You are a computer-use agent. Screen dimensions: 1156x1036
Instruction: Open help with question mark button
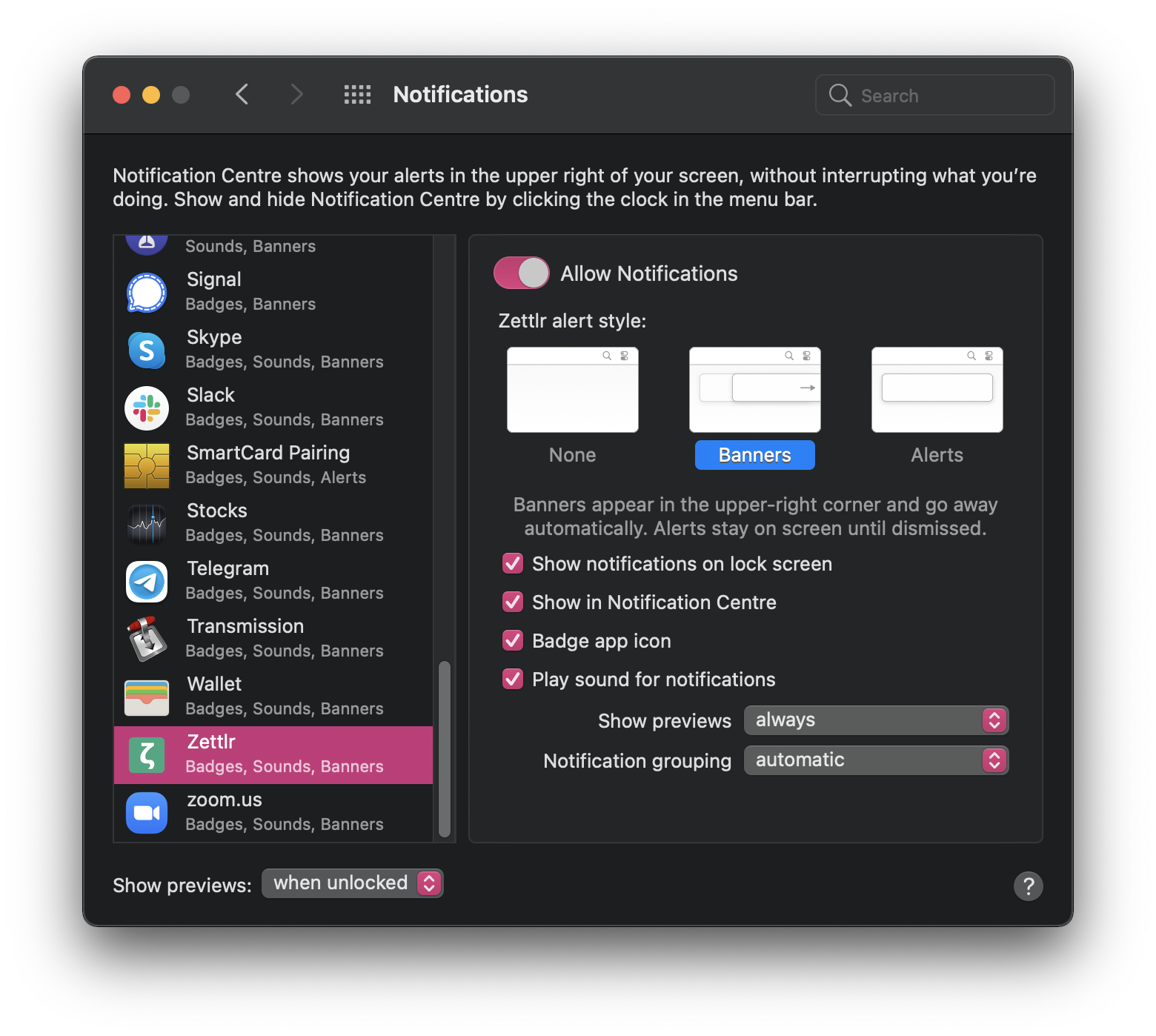(1028, 886)
